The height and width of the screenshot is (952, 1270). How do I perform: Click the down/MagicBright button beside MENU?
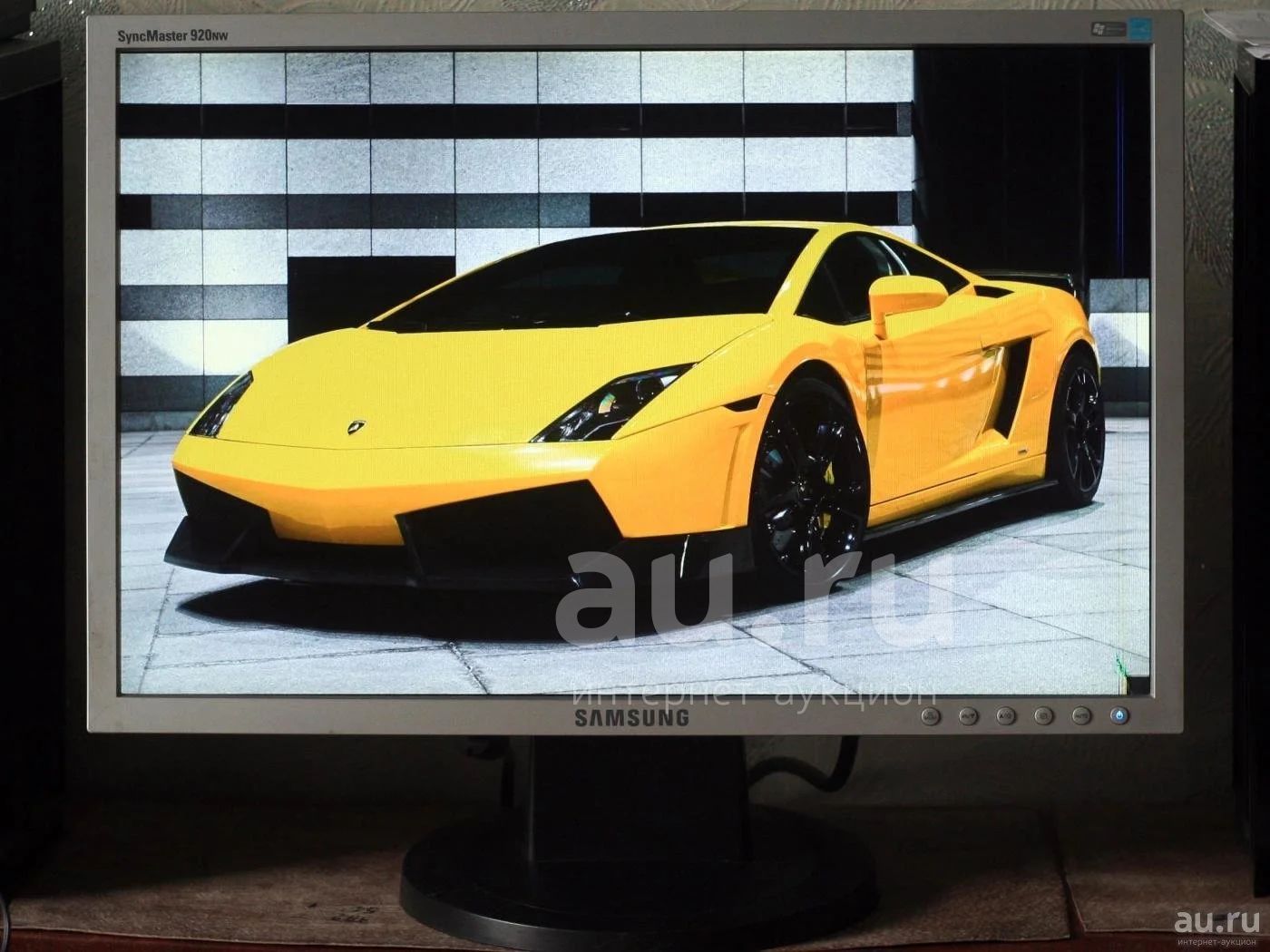(x=968, y=715)
